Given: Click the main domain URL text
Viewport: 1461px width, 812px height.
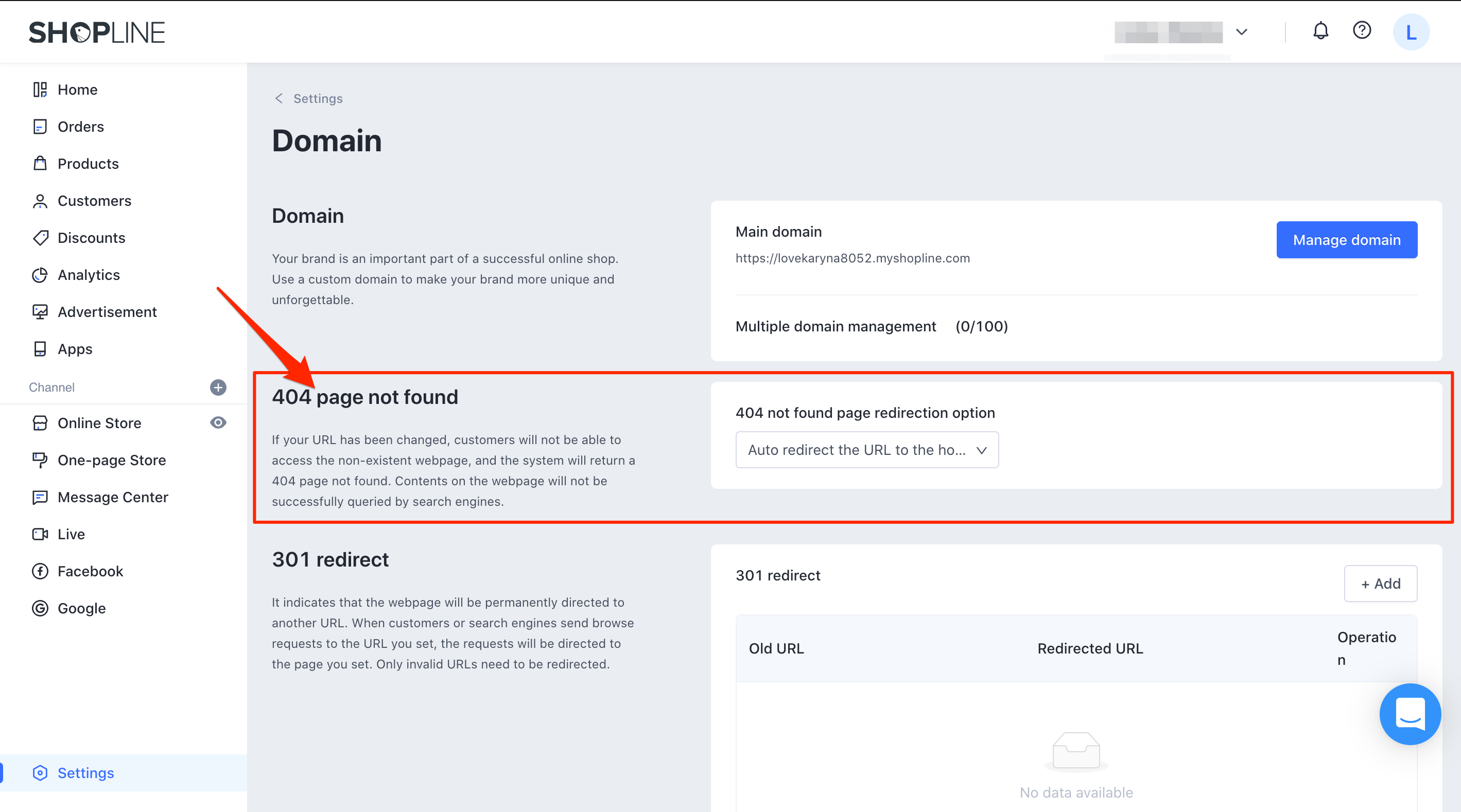Looking at the screenshot, I should tap(853, 258).
